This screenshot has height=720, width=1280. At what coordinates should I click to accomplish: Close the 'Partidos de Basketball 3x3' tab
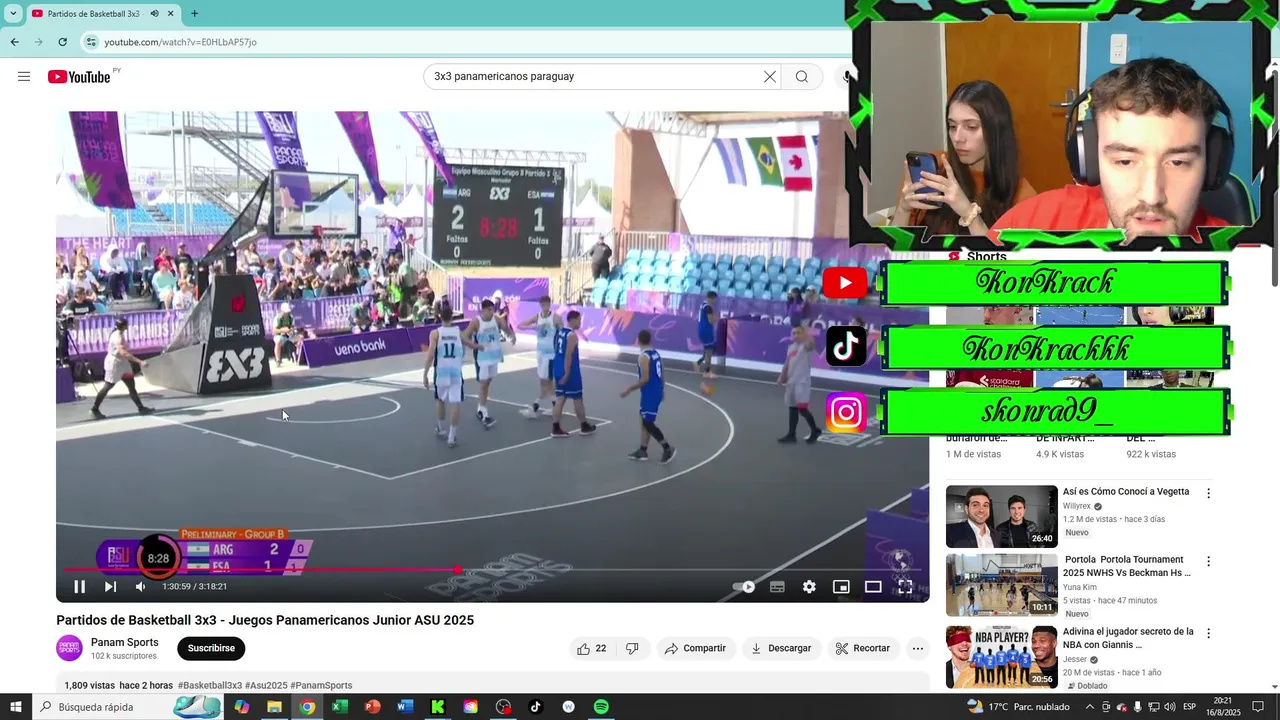[x=170, y=14]
